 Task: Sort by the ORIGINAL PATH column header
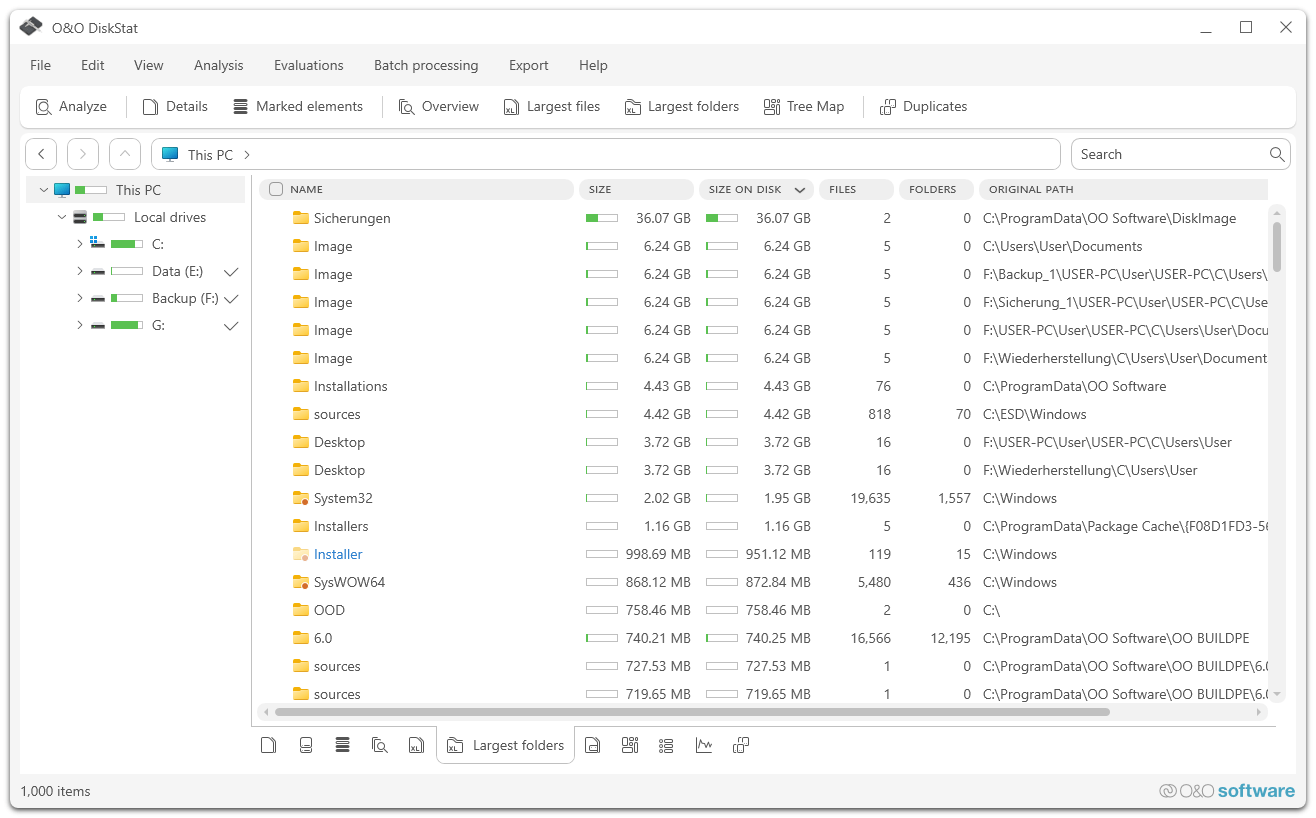coord(1123,189)
